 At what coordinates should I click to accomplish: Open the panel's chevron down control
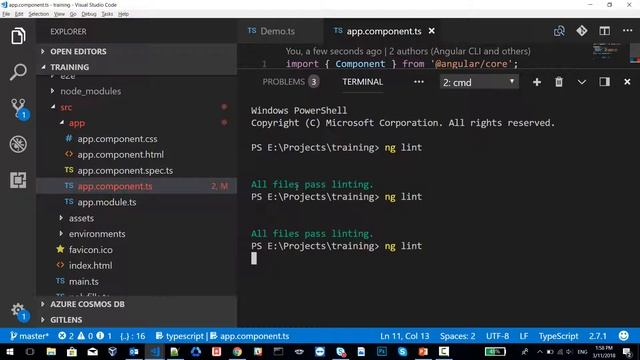[x=582, y=82]
